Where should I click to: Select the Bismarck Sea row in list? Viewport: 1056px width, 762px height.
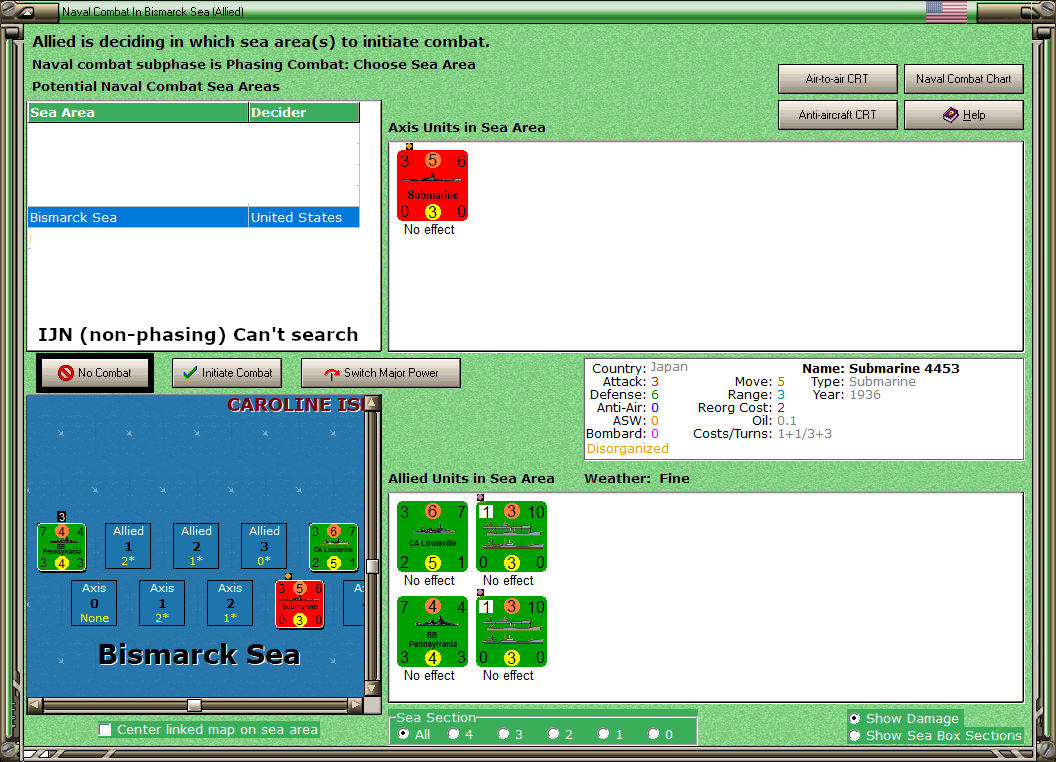click(193, 217)
